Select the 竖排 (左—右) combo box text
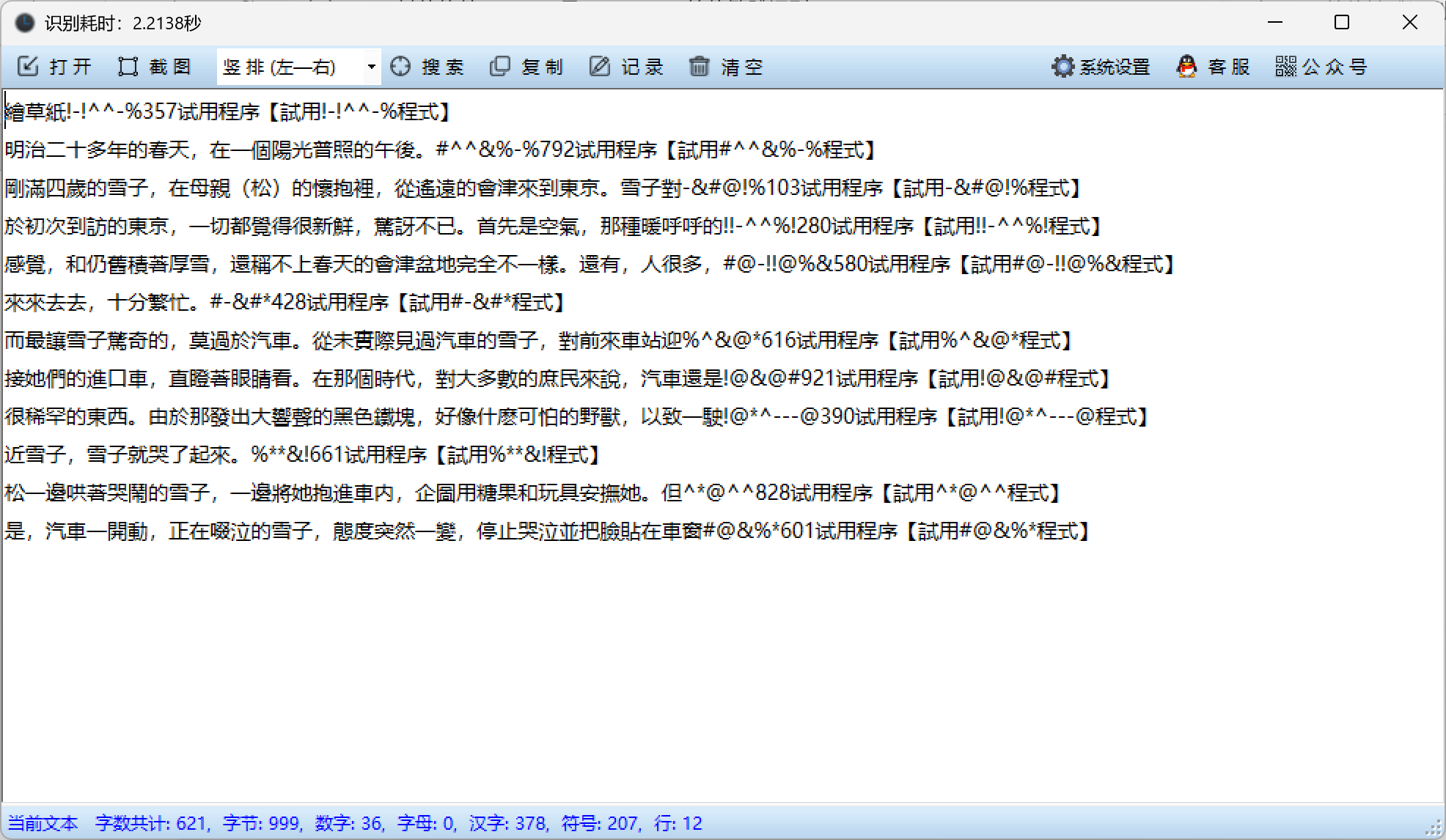 [279, 67]
